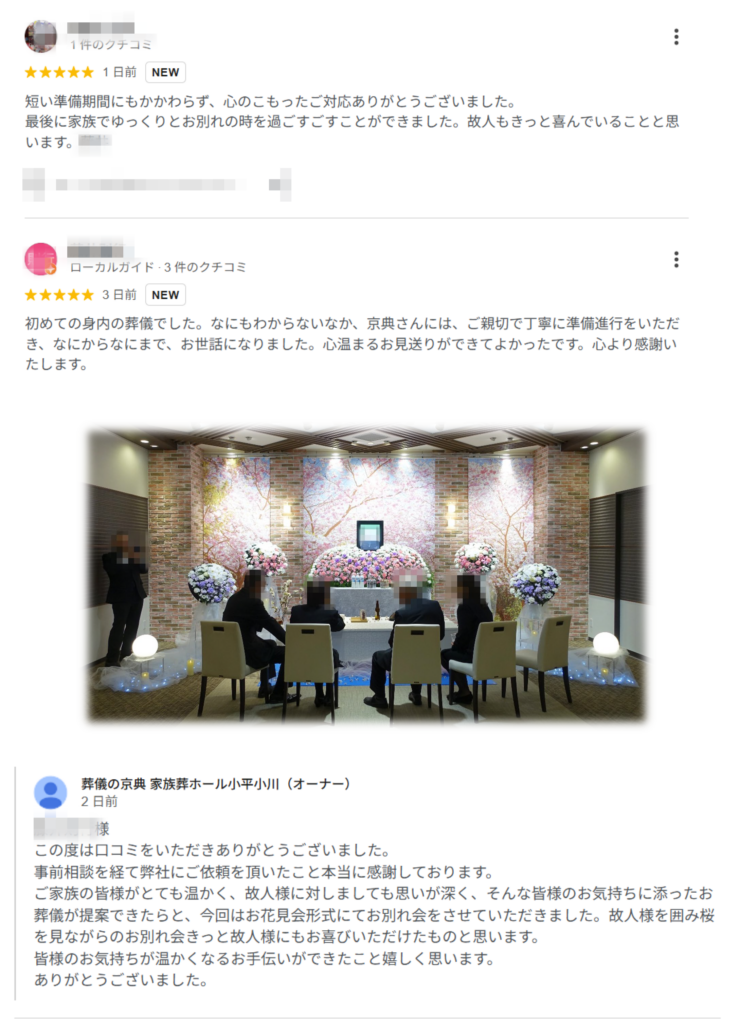Click the five-star rating of the 1日前 review
The height and width of the screenshot is (1024, 739).
[x=59, y=72]
